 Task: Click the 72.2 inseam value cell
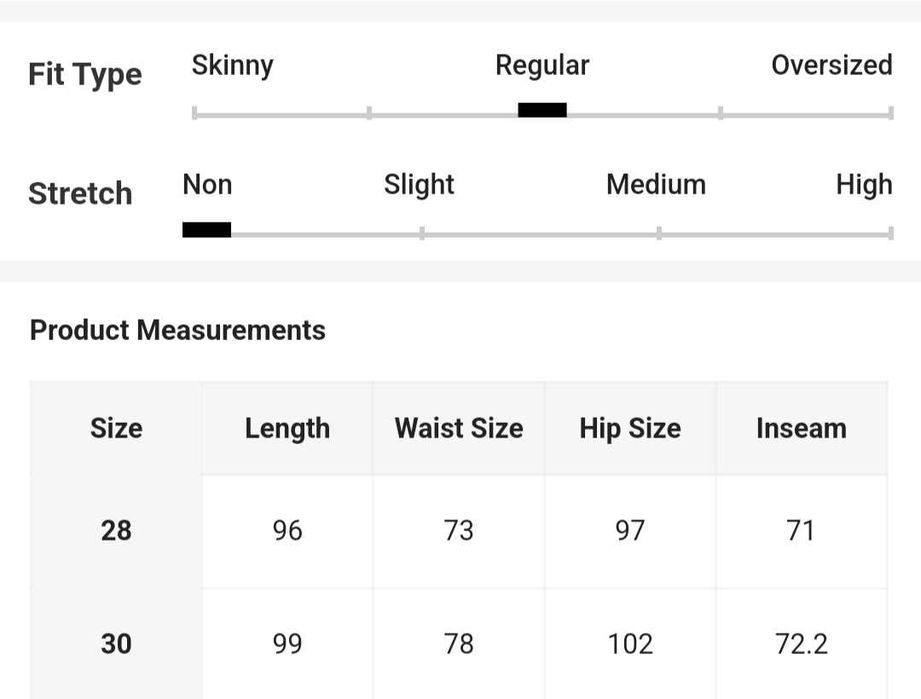(x=801, y=644)
